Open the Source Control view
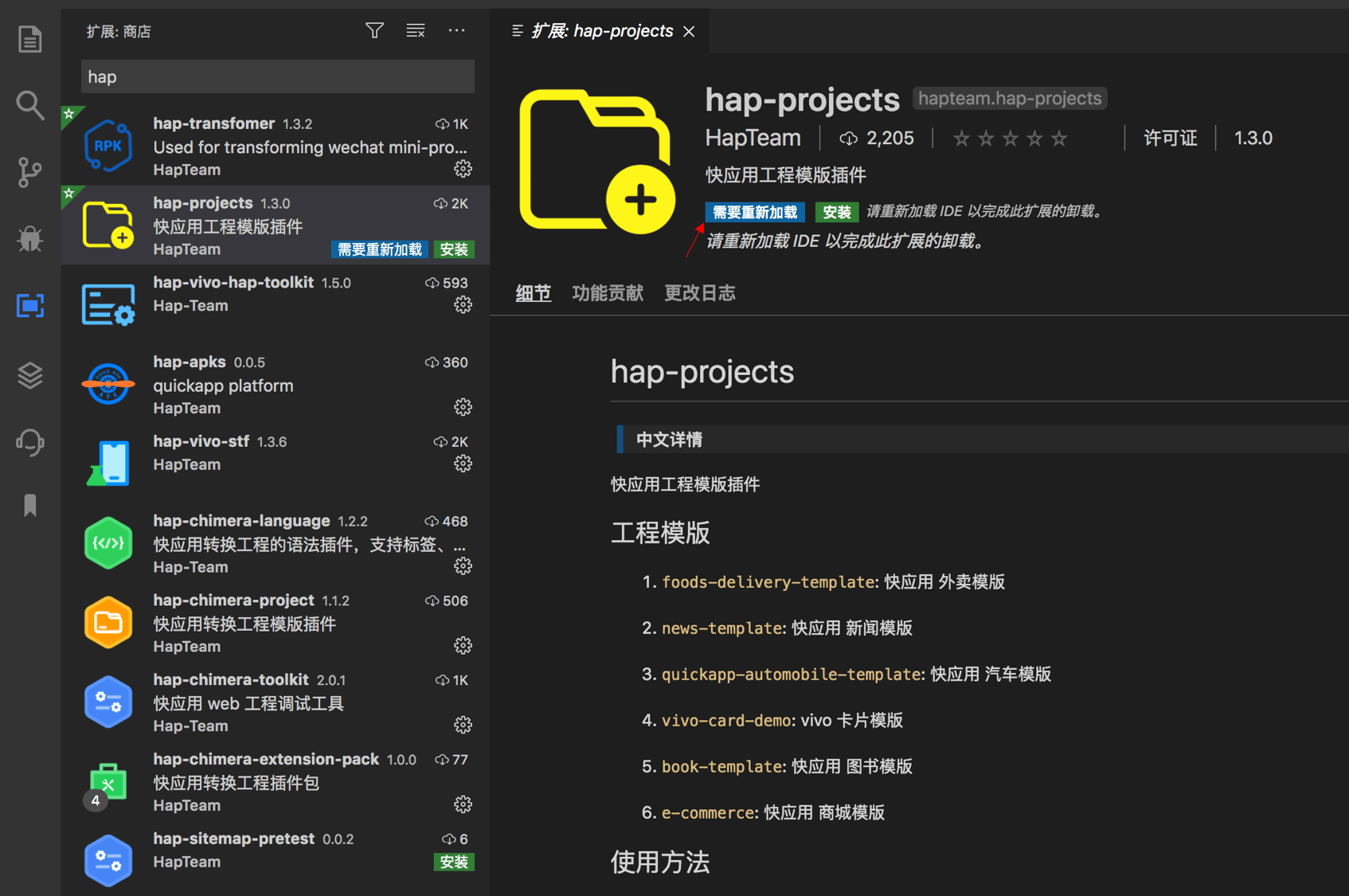The width and height of the screenshot is (1349, 896). [x=29, y=171]
